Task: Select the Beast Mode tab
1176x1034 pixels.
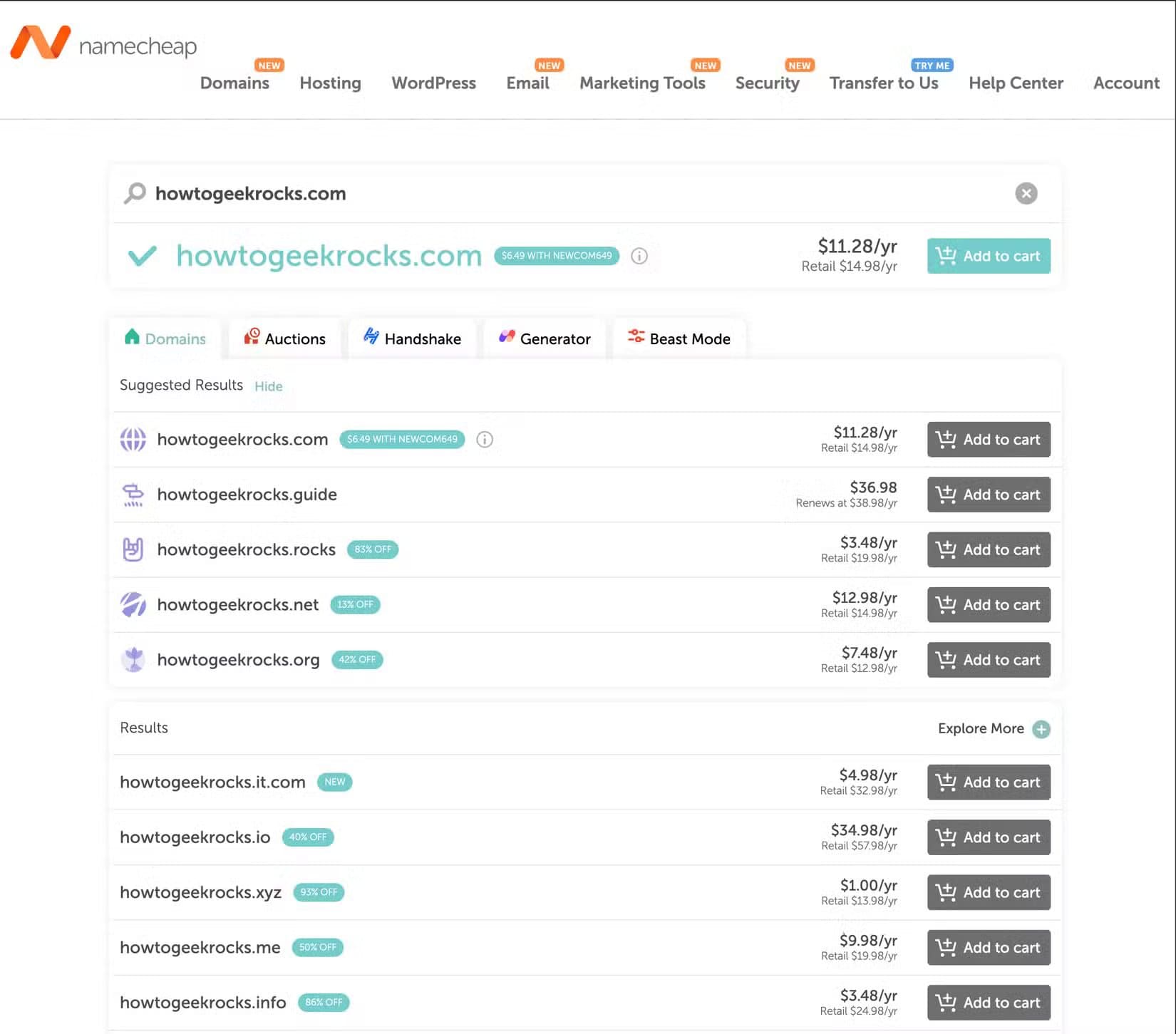Action: pyautogui.click(x=679, y=338)
